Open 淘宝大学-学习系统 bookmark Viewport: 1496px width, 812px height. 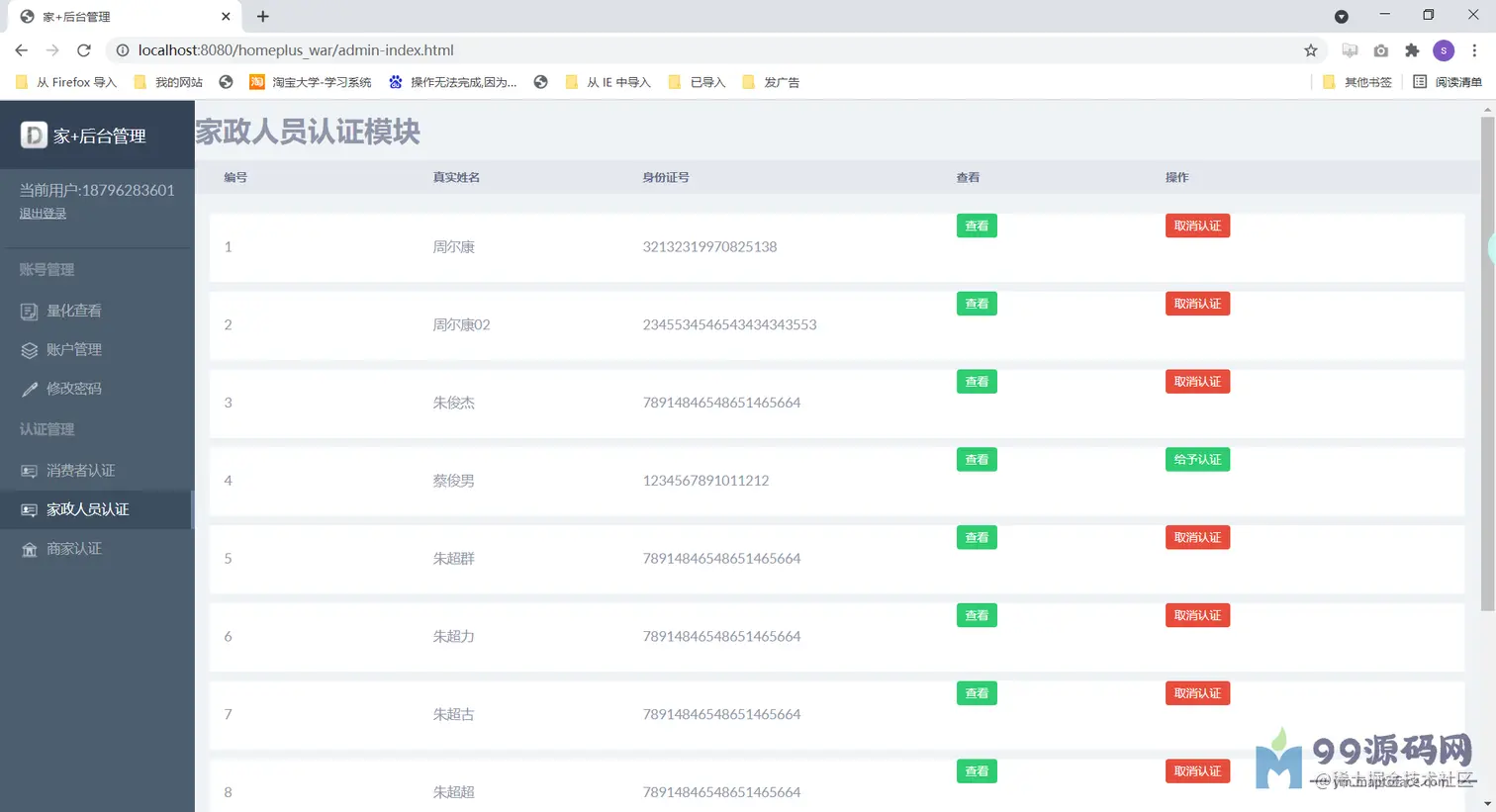pyautogui.click(x=311, y=82)
